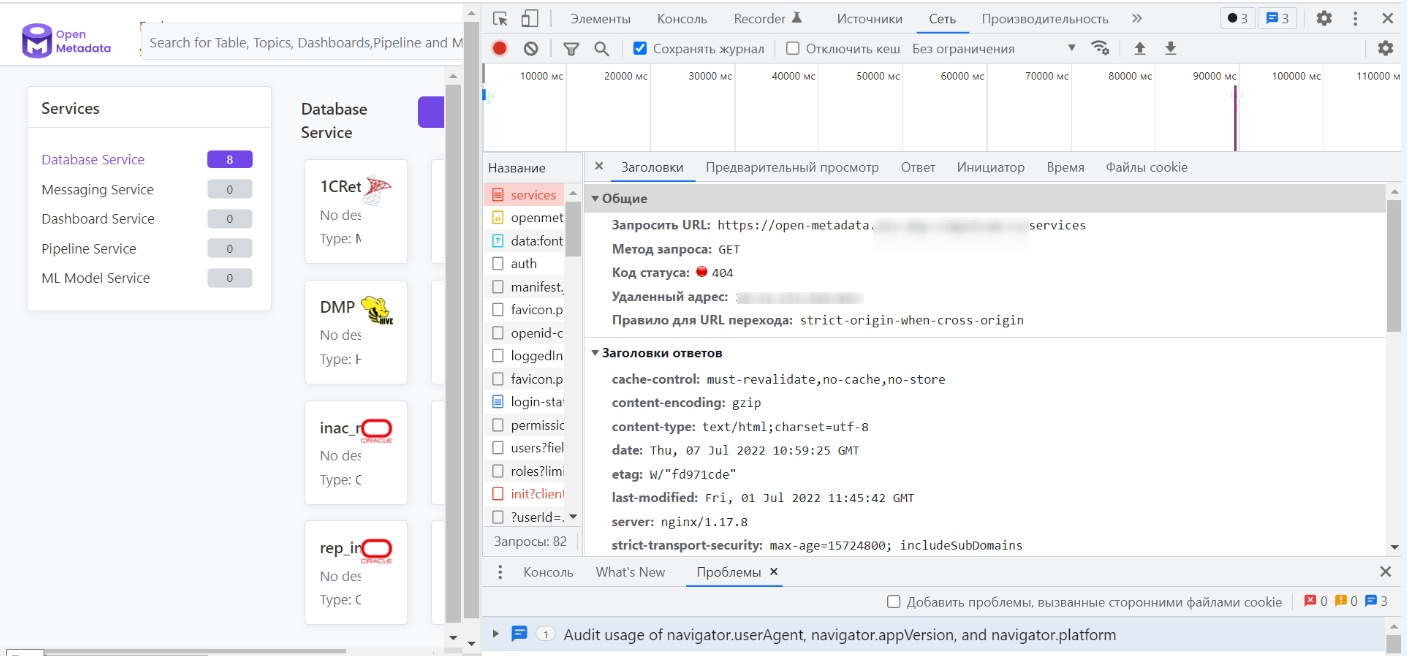Open What's New drawer tab

[x=630, y=572]
